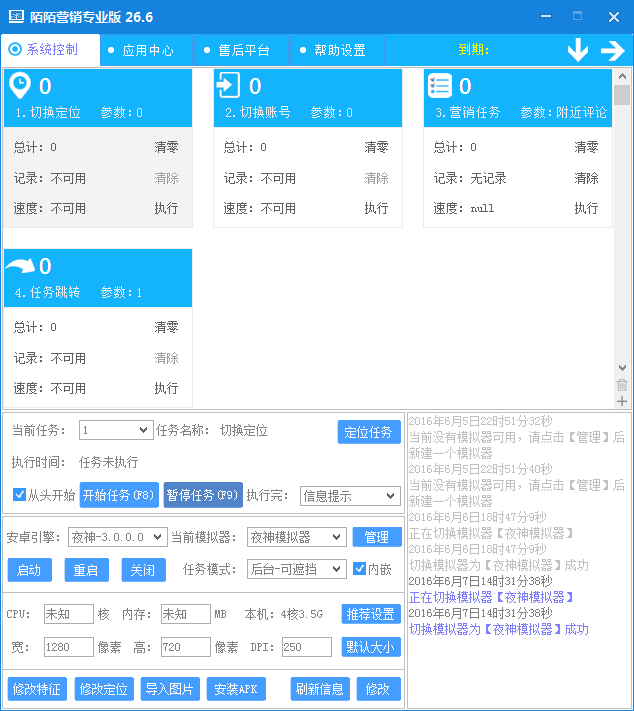634x711 pixels.
Task: Uncheck the 内嵌 checkbox
Action: click(359, 569)
